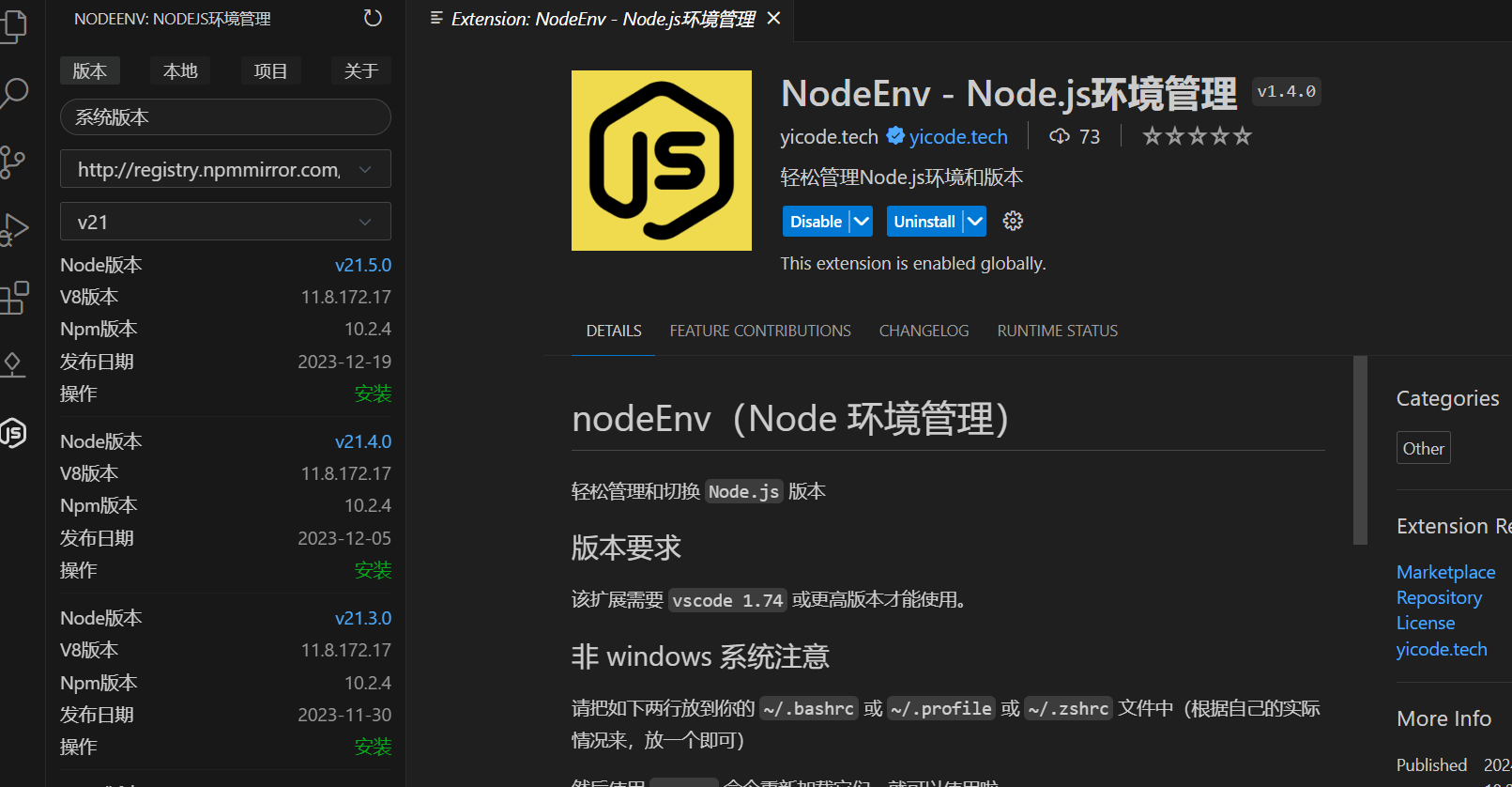Expand the Uninstall button dropdown arrow

(x=975, y=222)
